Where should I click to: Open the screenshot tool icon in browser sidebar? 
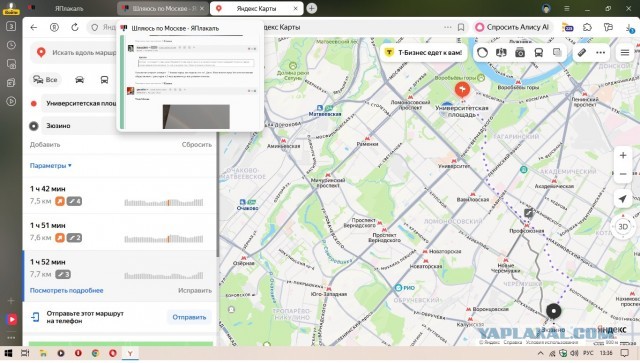tap(11, 64)
